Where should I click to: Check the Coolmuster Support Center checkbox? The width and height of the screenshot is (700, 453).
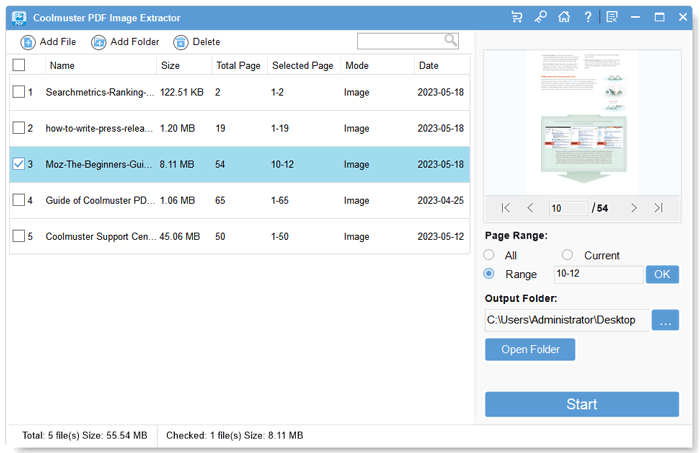tap(19, 236)
